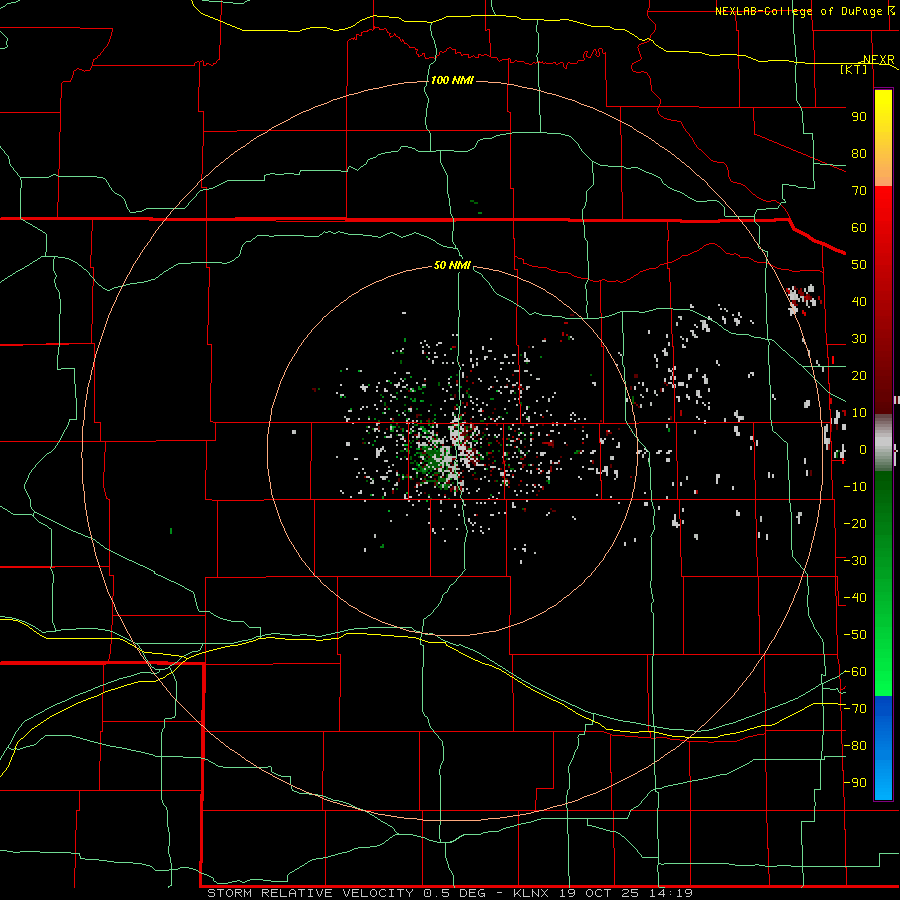Screen dimensions: 900x900
Task: Click the -50 value on the velocity scale
Action: [x=855, y=635]
